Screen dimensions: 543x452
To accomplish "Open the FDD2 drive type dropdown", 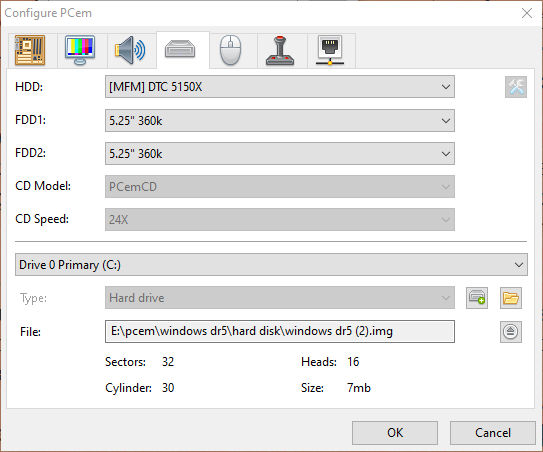I will tap(280, 153).
